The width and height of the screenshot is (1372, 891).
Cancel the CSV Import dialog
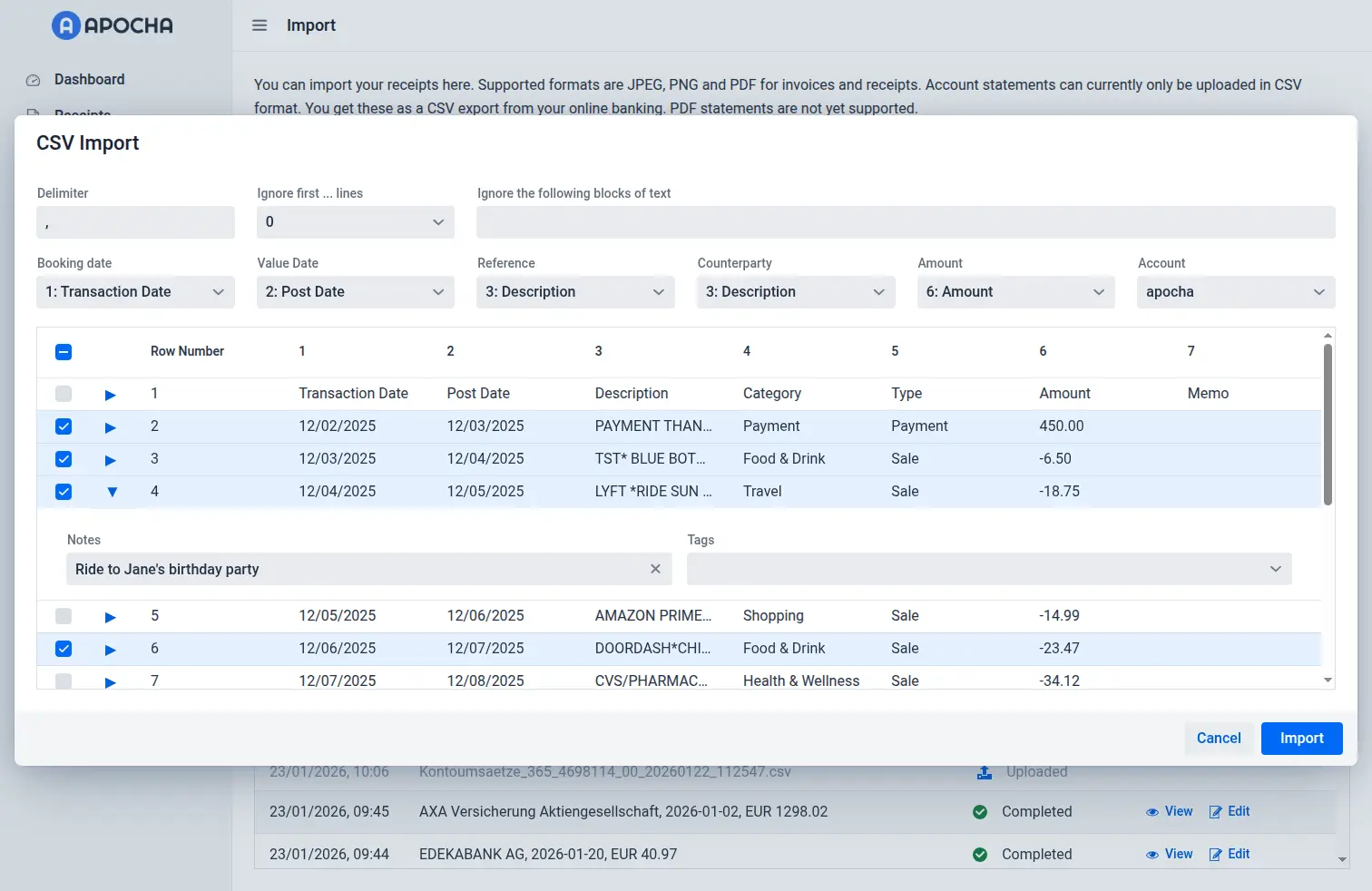click(x=1218, y=738)
